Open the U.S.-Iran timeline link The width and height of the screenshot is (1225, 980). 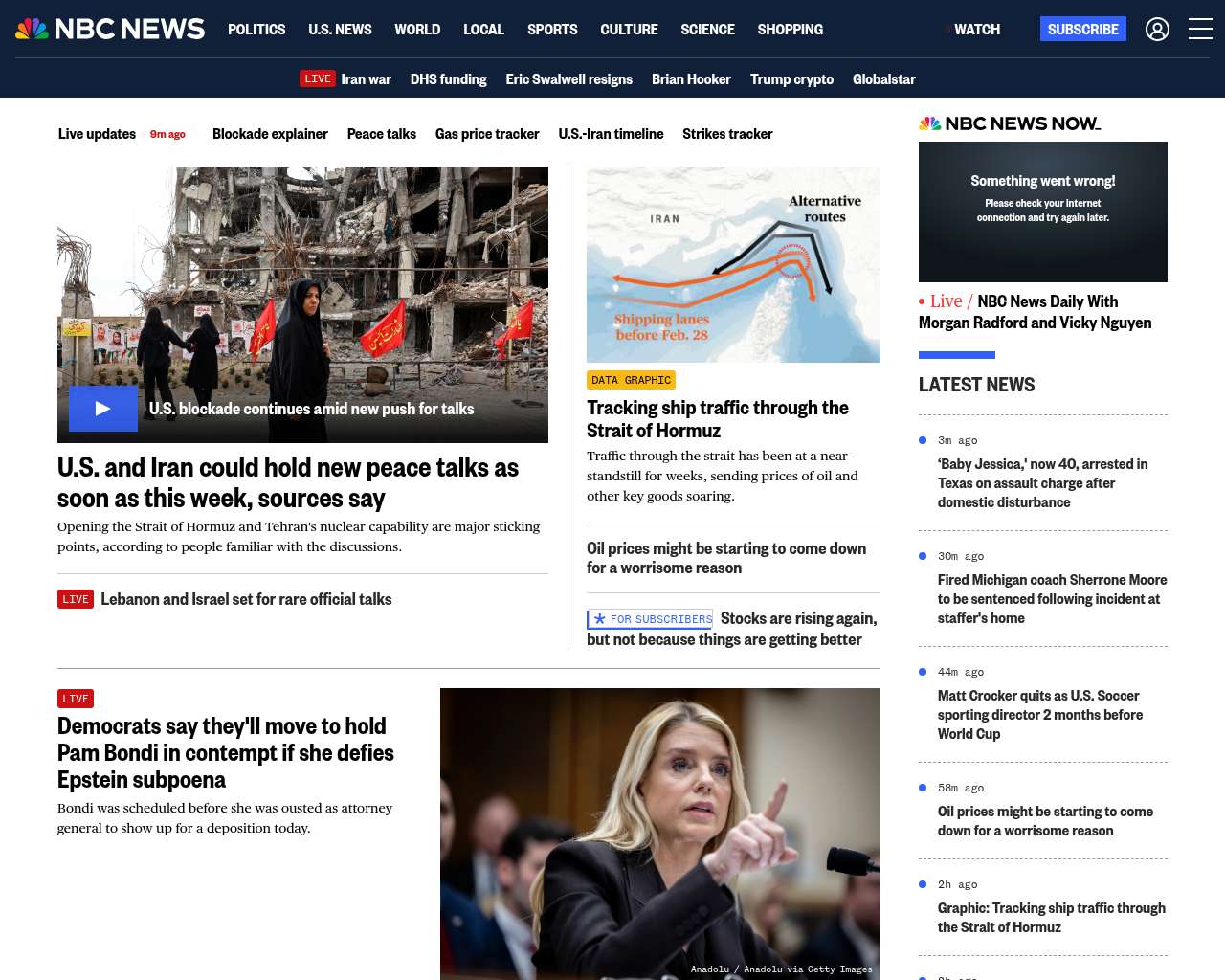pyautogui.click(x=611, y=134)
